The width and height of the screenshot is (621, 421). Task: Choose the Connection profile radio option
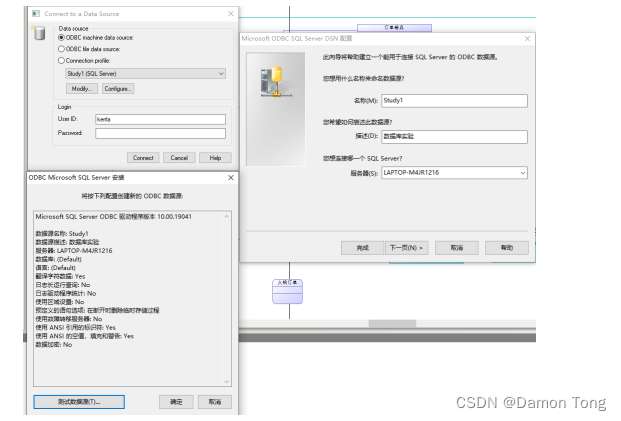tap(61, 61)
